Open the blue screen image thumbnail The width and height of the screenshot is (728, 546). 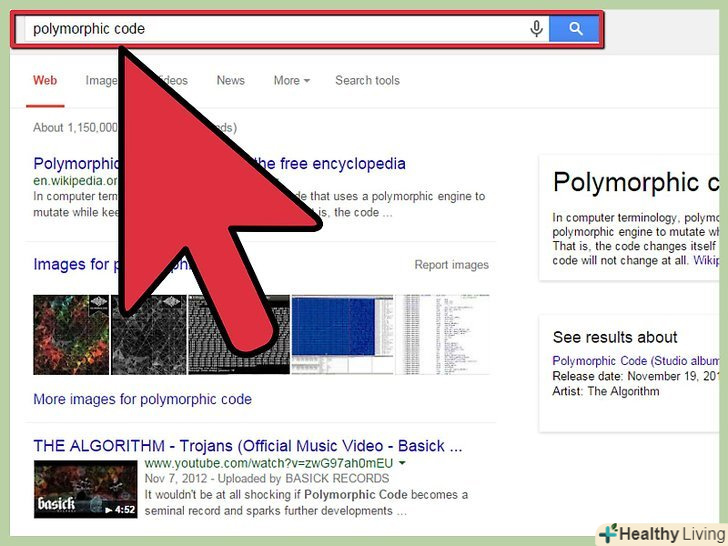coord(342,334)
